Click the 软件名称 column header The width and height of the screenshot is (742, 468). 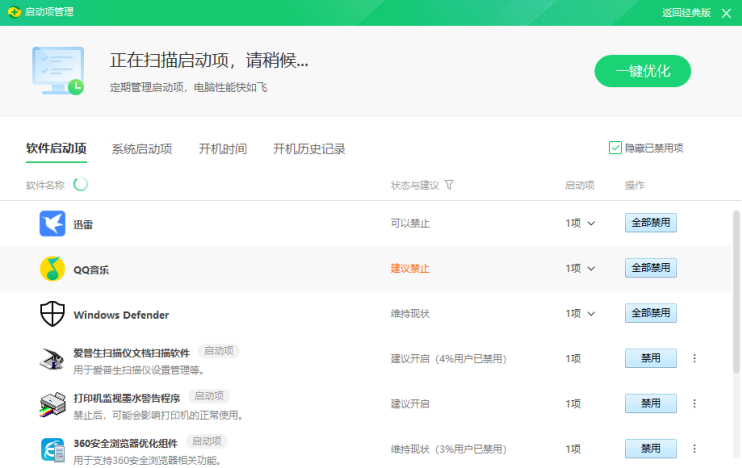[45, 185]
